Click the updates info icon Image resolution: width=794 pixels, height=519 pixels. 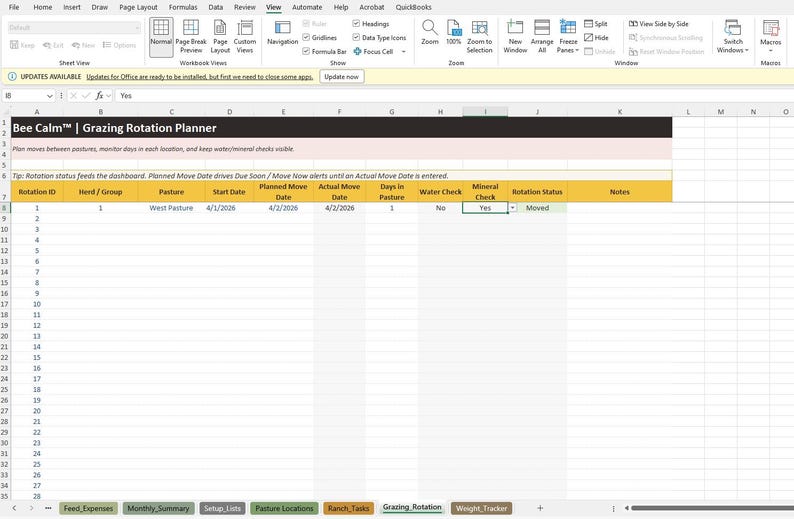(12, 76)
